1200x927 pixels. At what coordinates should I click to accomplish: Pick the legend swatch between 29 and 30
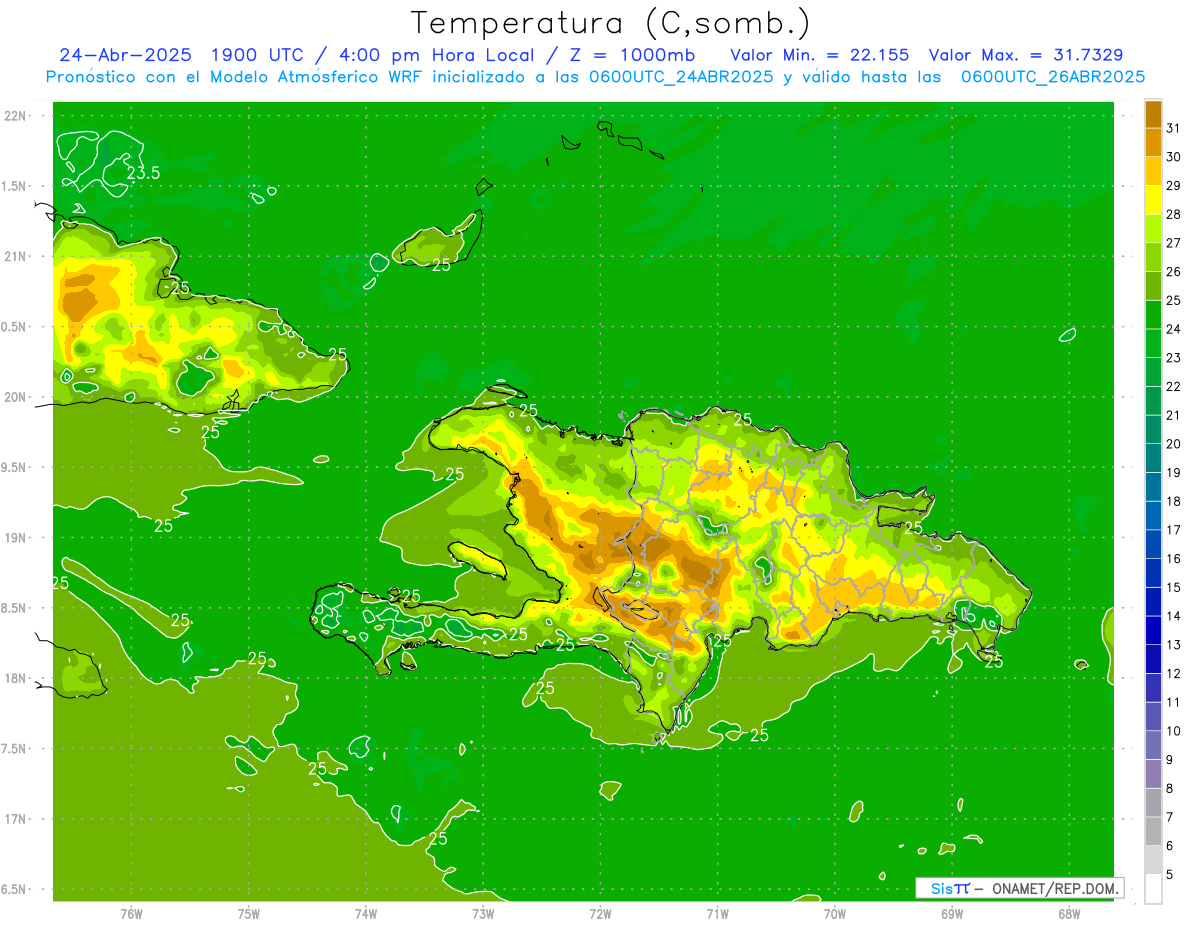click(1153, 171)
